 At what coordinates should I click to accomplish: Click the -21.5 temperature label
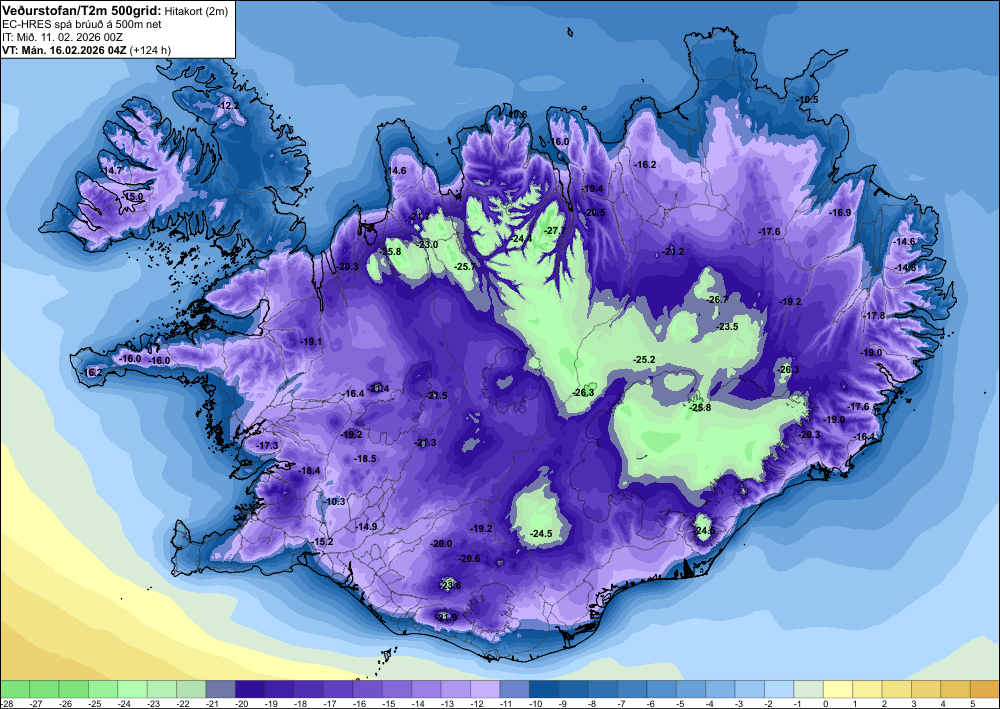tap(436, 396)
